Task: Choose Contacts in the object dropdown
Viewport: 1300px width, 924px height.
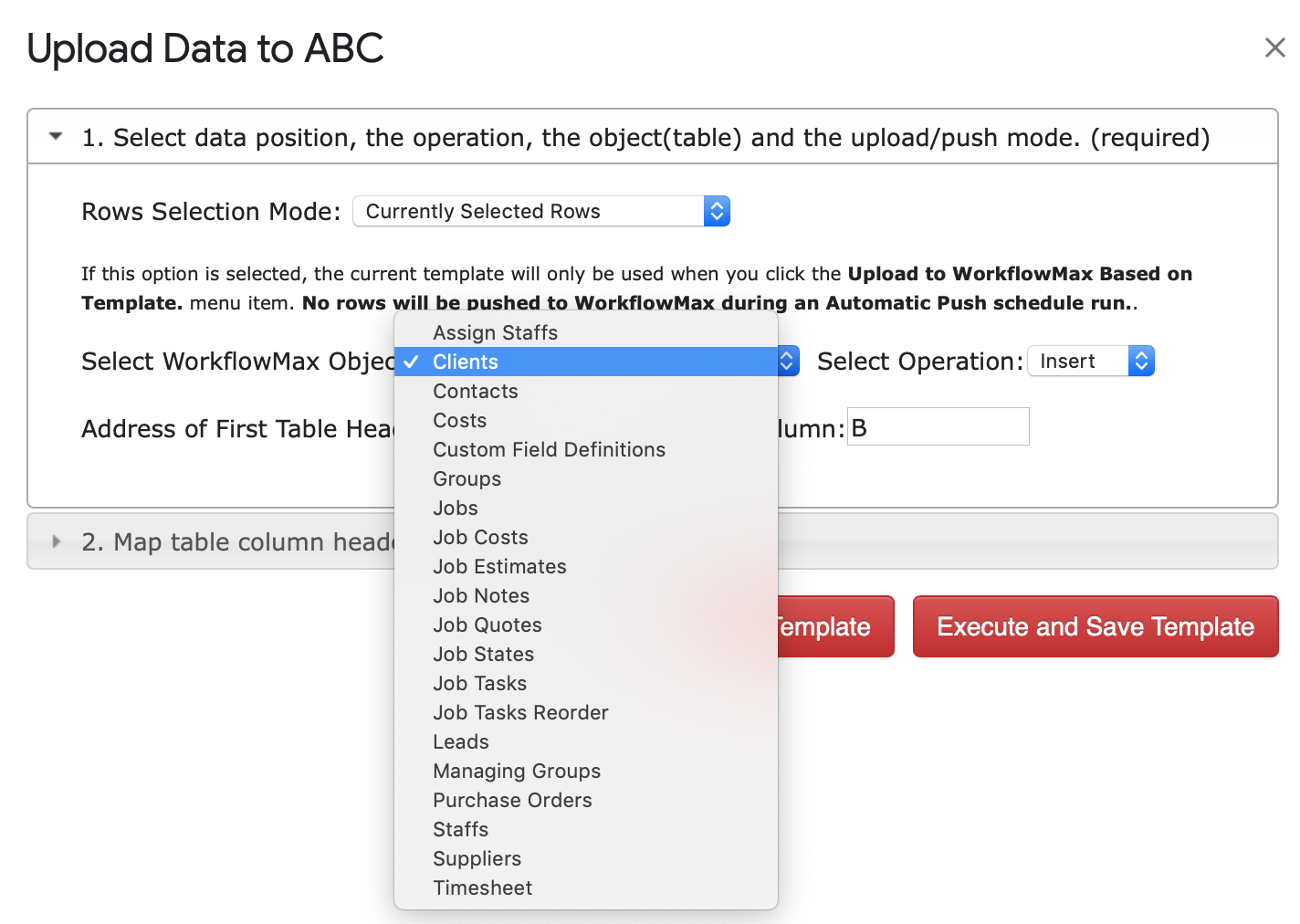Action: point(586,391)
